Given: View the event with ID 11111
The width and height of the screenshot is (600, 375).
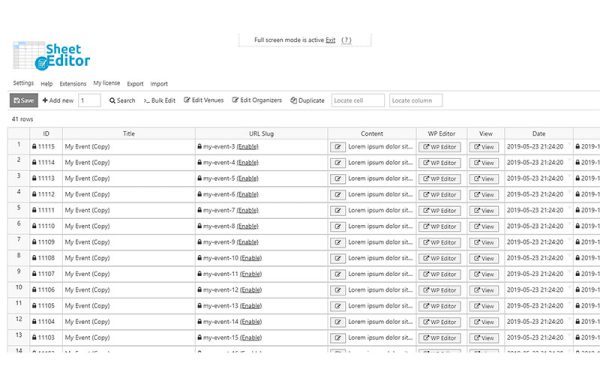Looking at the screenshot, I should 484,211.
